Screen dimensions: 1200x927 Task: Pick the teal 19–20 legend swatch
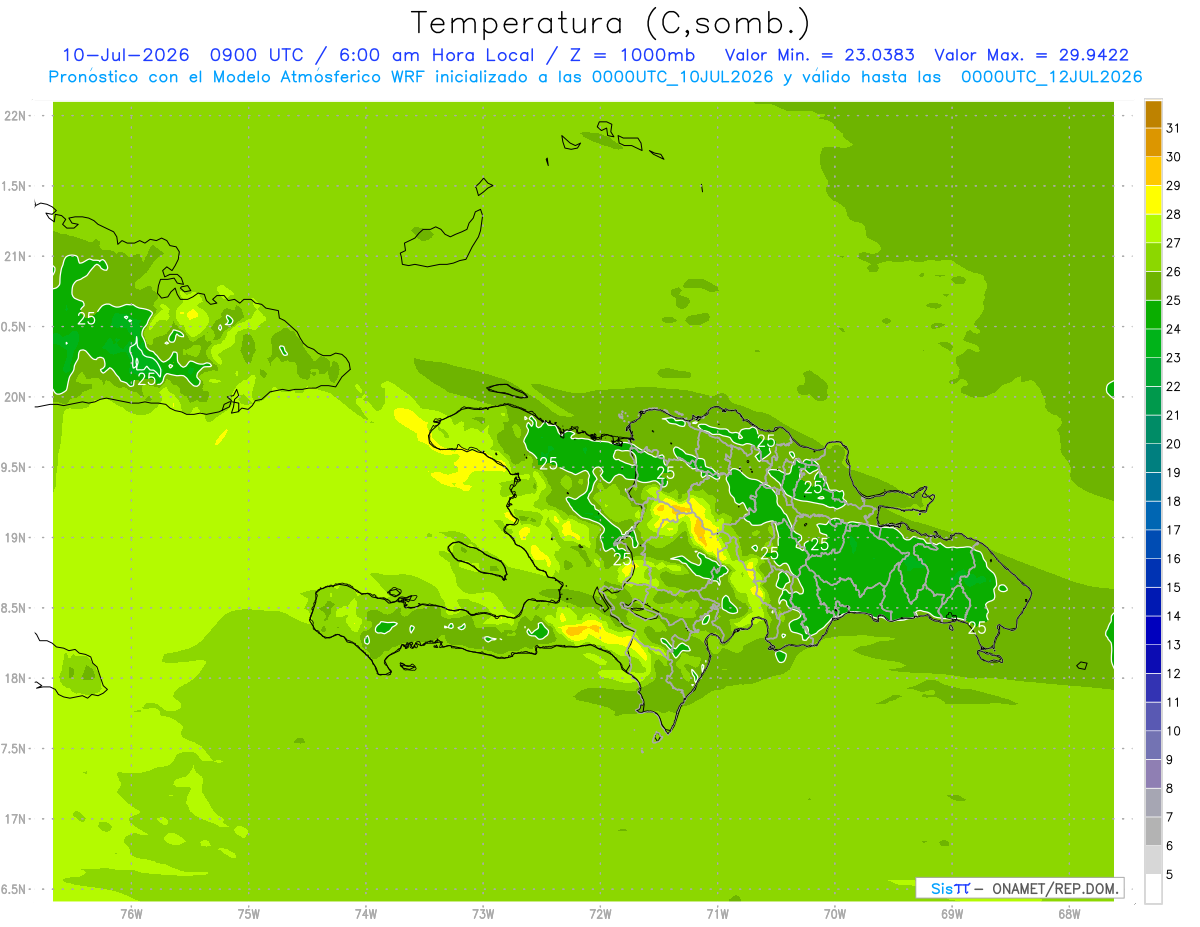(1153, 458)
